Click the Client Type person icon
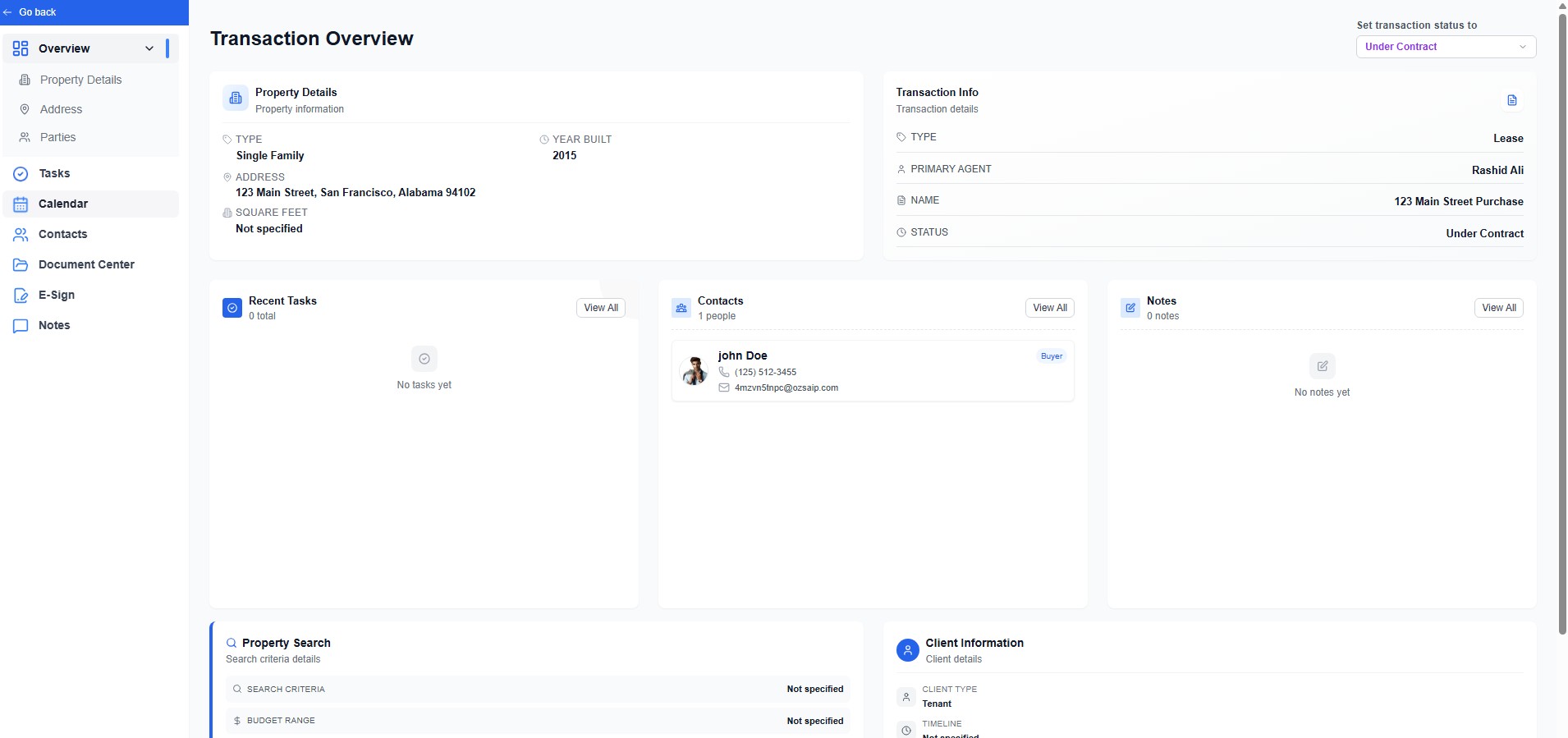 pyautogui.click(x=906, y=697)
